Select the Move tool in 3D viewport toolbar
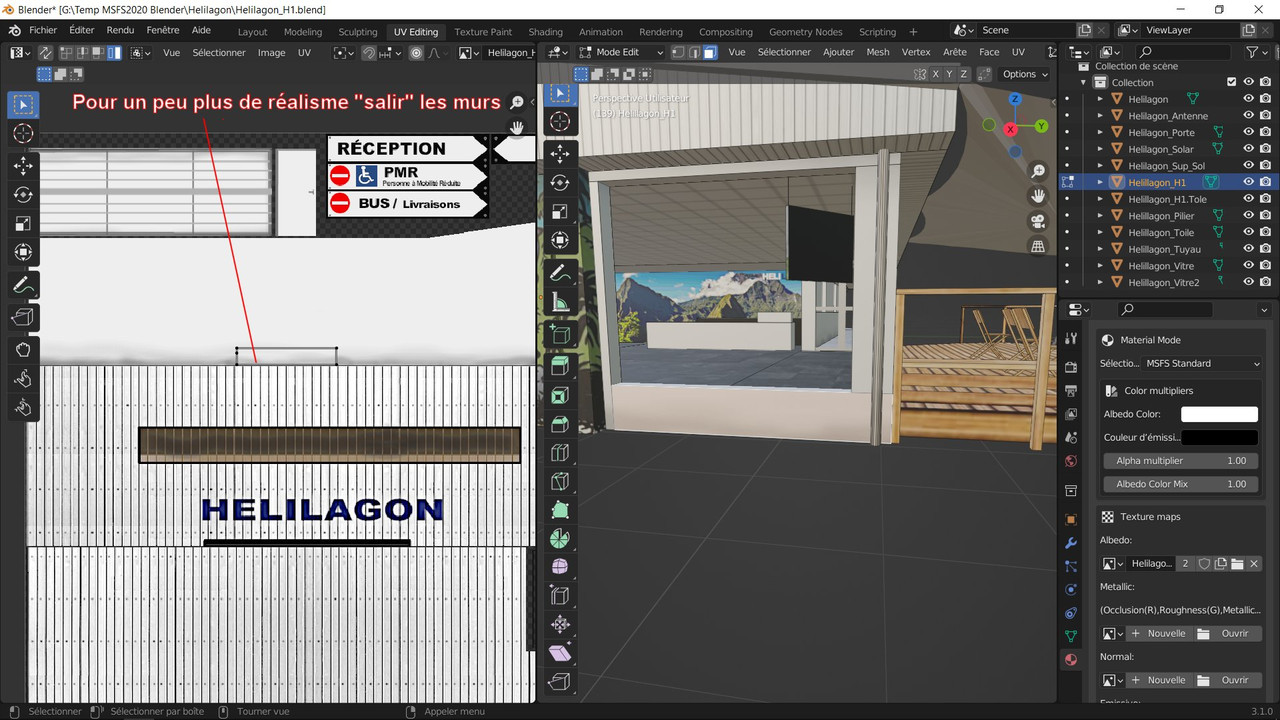This screenshot has height=720, width=1280. (x=560, y=153)
